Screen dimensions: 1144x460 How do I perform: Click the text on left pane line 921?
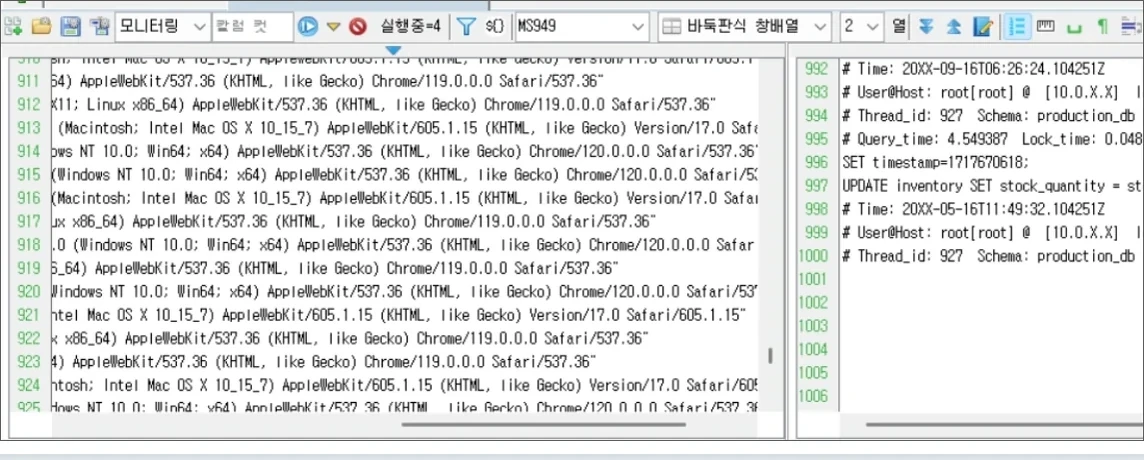399,315
